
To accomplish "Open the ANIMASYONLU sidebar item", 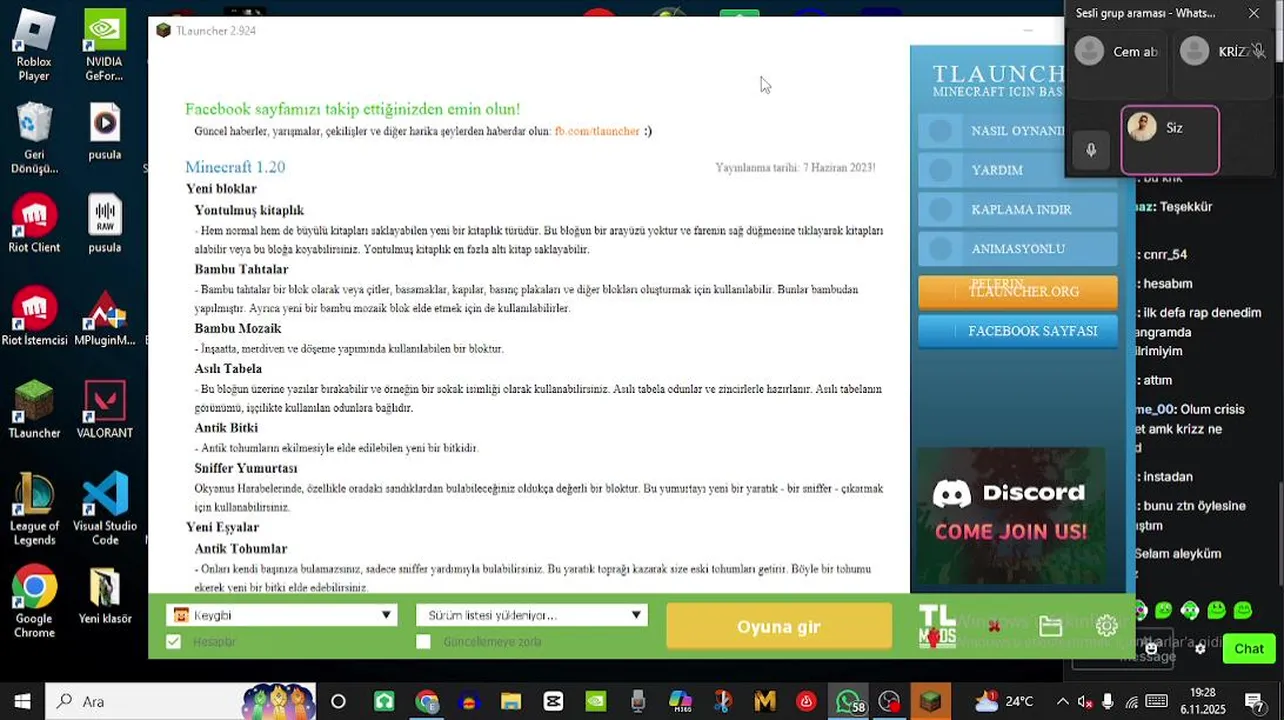I will click(1017, 248).
